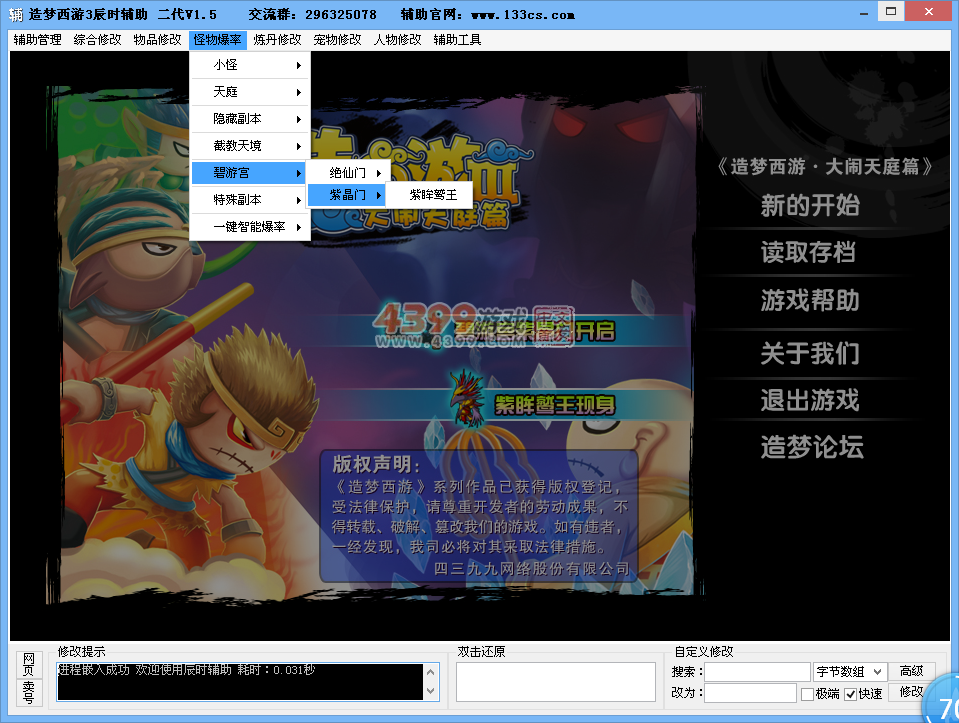
Task: Expand the 天庭 submenu
Action: click(x=250, y=92)
